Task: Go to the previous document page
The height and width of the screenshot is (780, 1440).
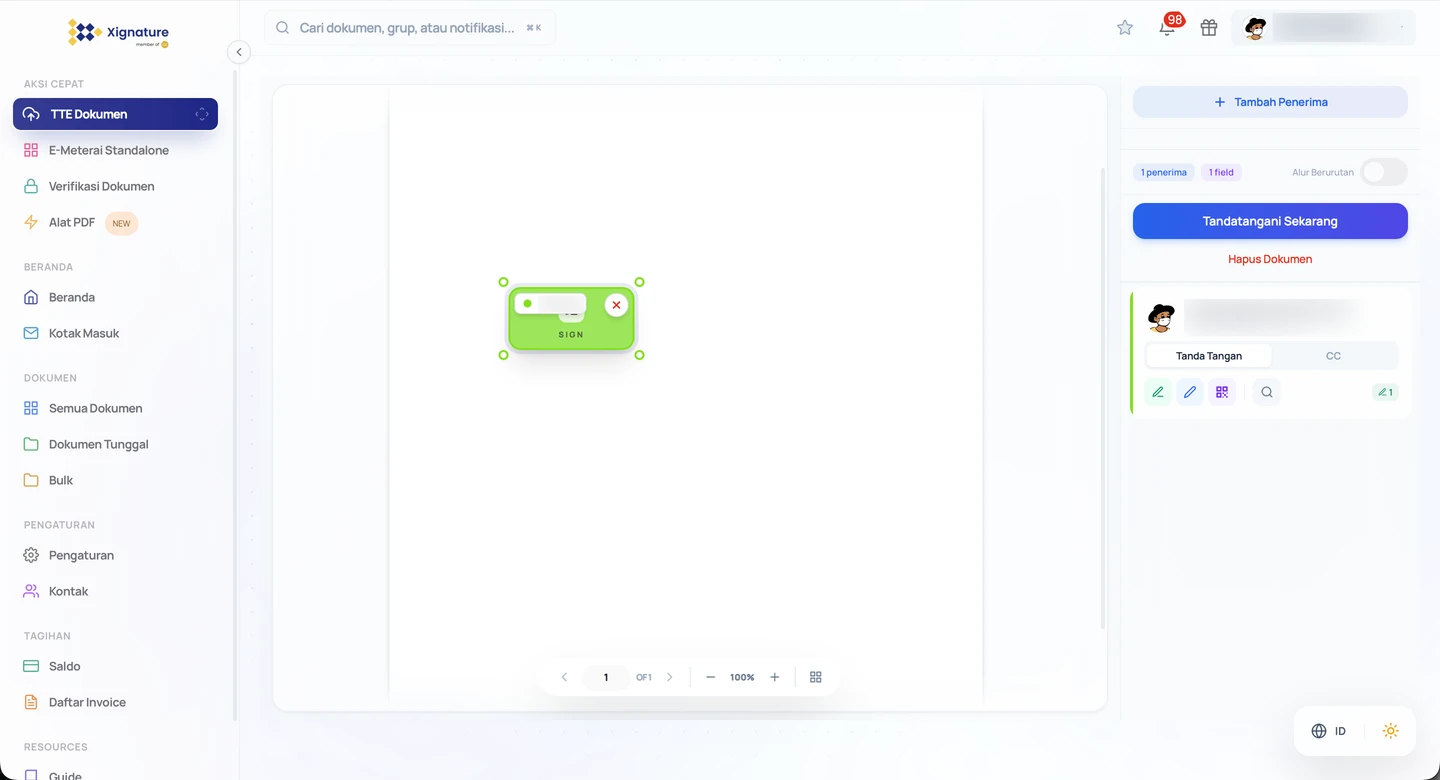Action: (x=564, y=677)
